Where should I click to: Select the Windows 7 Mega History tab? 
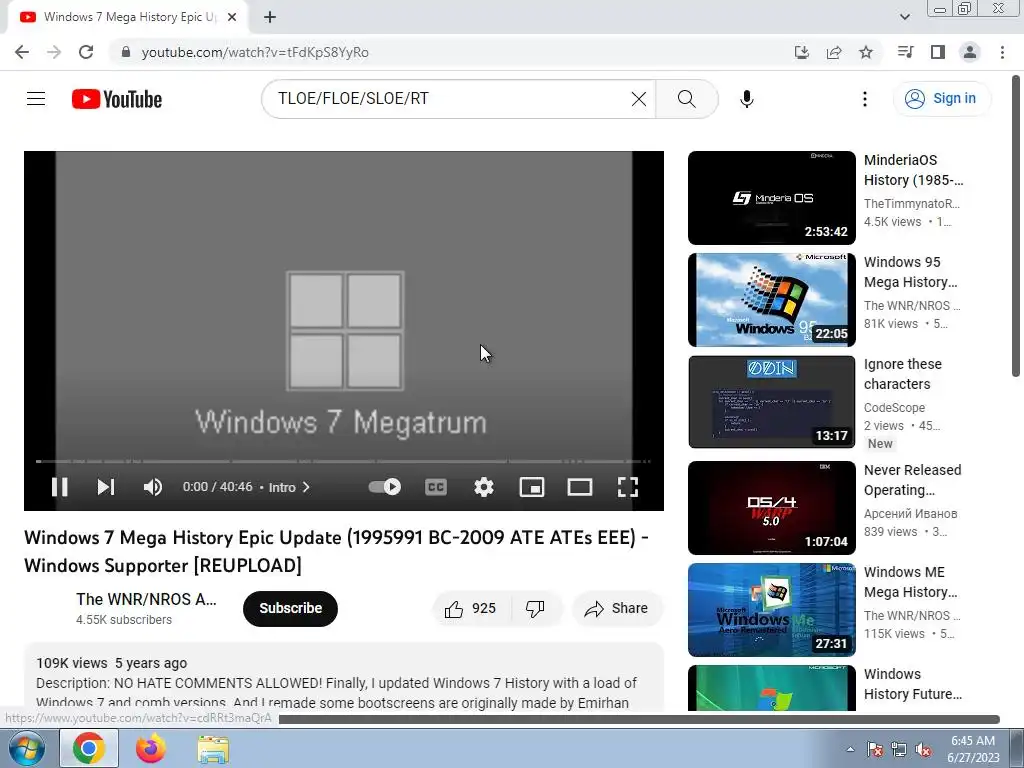pos(127,18)
